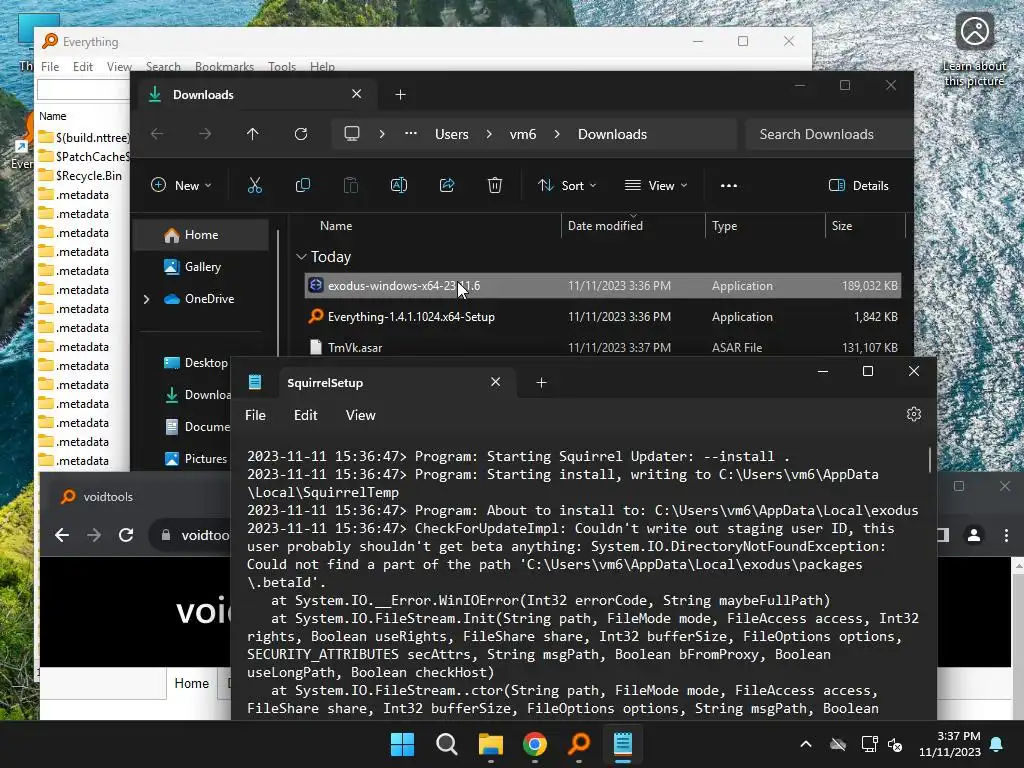This screenshot has height=768, width=1024.
Task: Click the Share icon in File Explorer toolbar
Action: [x=447, y=185]
